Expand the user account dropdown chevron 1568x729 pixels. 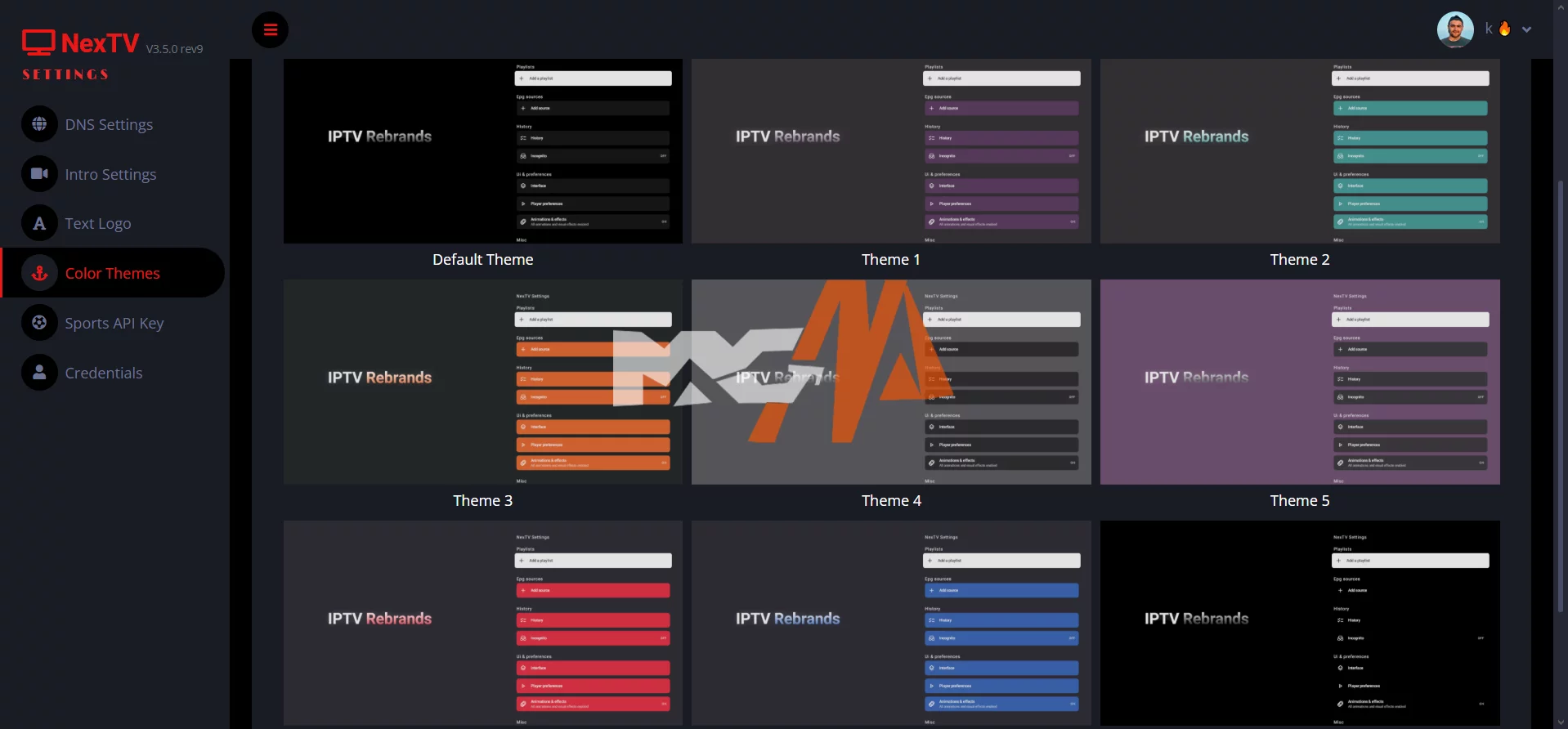pos(1526,29)
